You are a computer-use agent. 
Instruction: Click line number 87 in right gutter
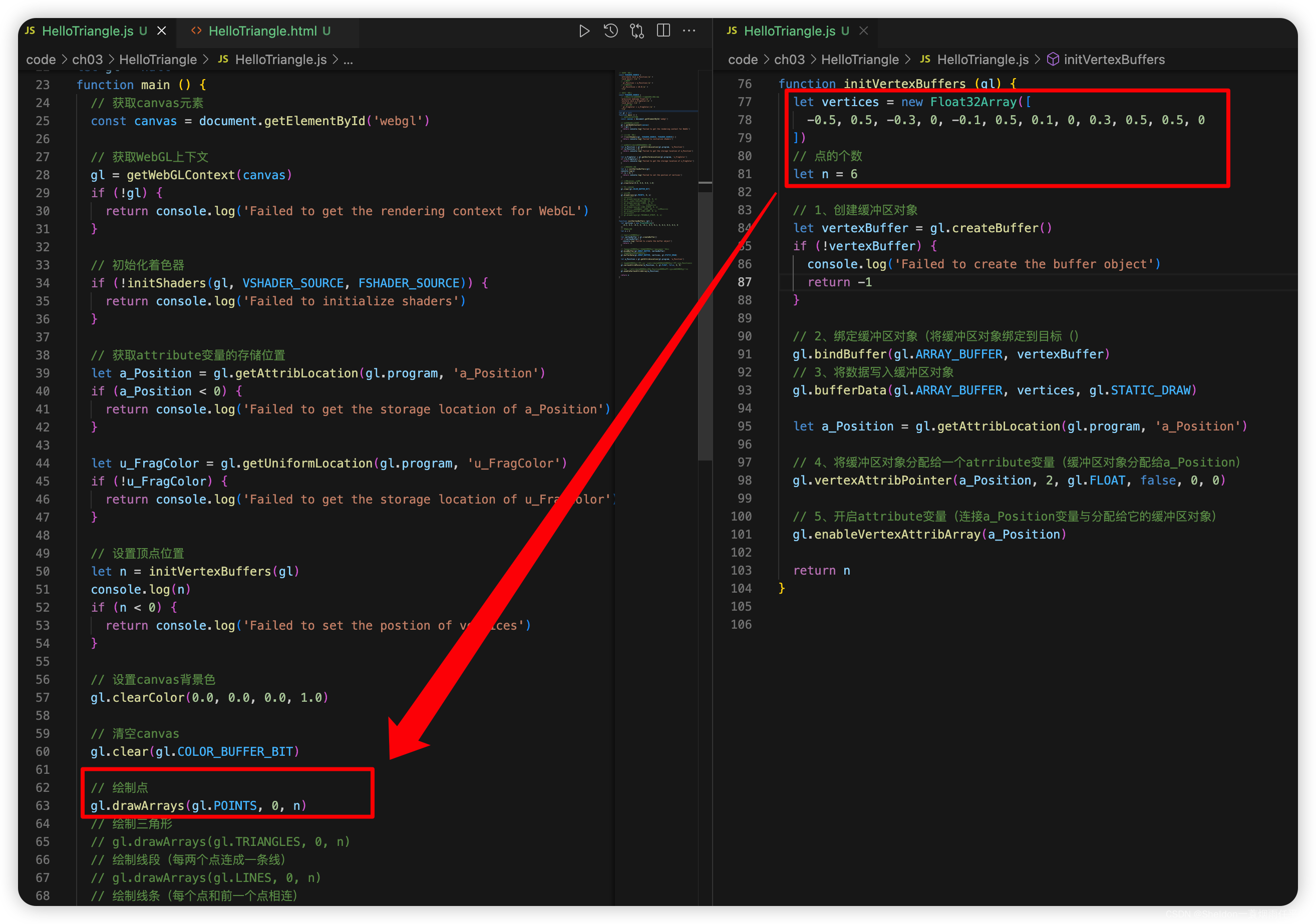point(744,282)
